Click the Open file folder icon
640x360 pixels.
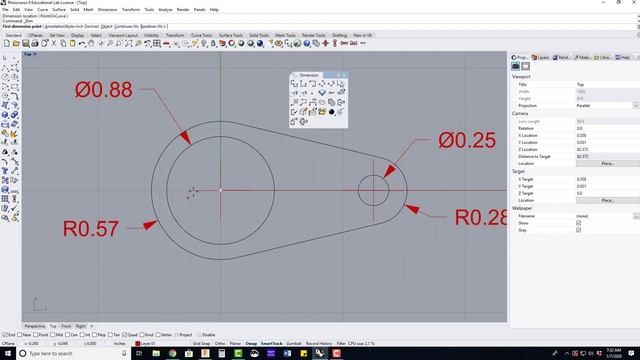[16, 43]
